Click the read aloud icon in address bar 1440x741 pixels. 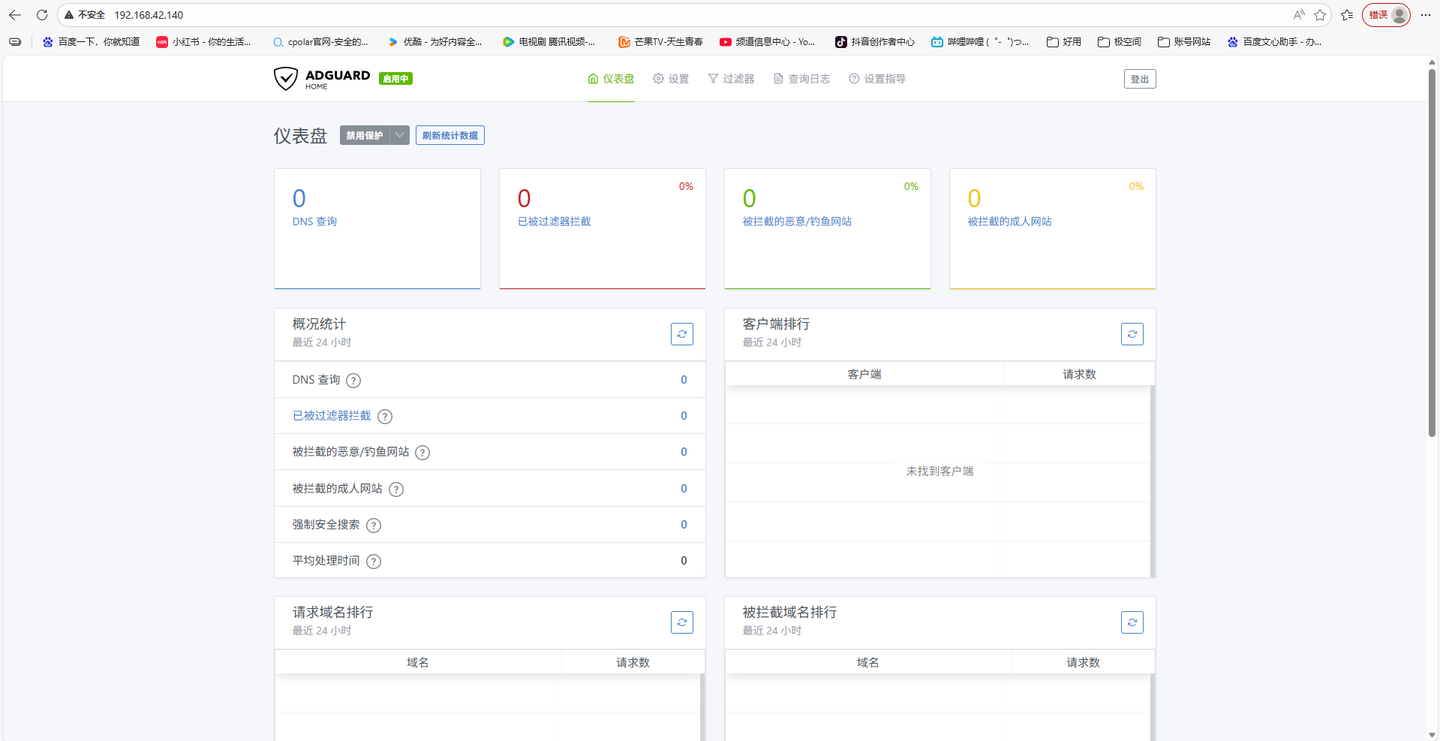point(1298,15)
